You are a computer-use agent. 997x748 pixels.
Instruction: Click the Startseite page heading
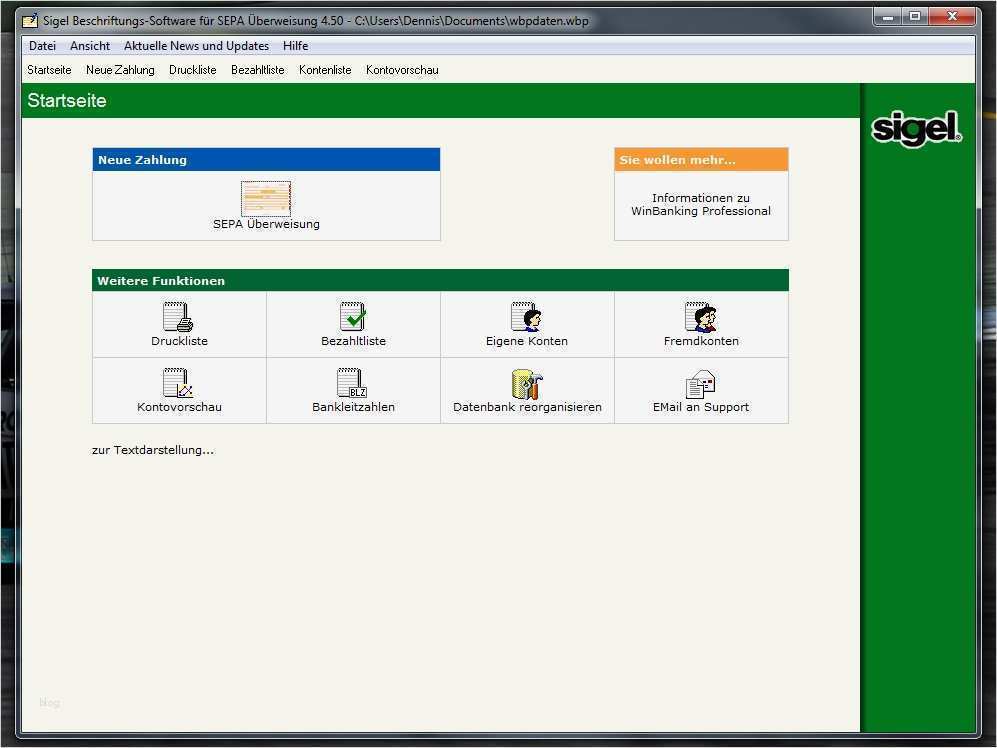(x=67, y=100)
